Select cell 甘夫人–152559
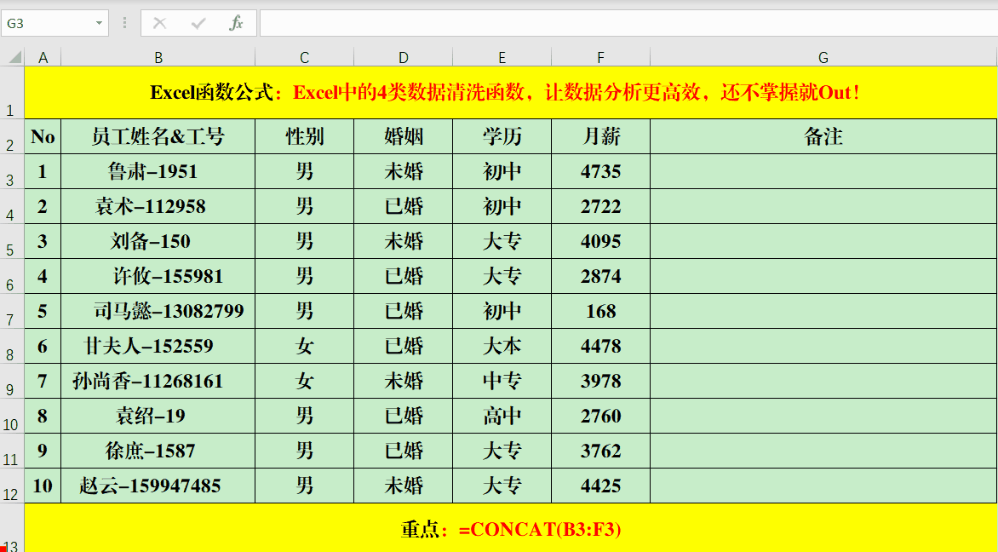The image size is (998, 552). click(x=158, y=346)
